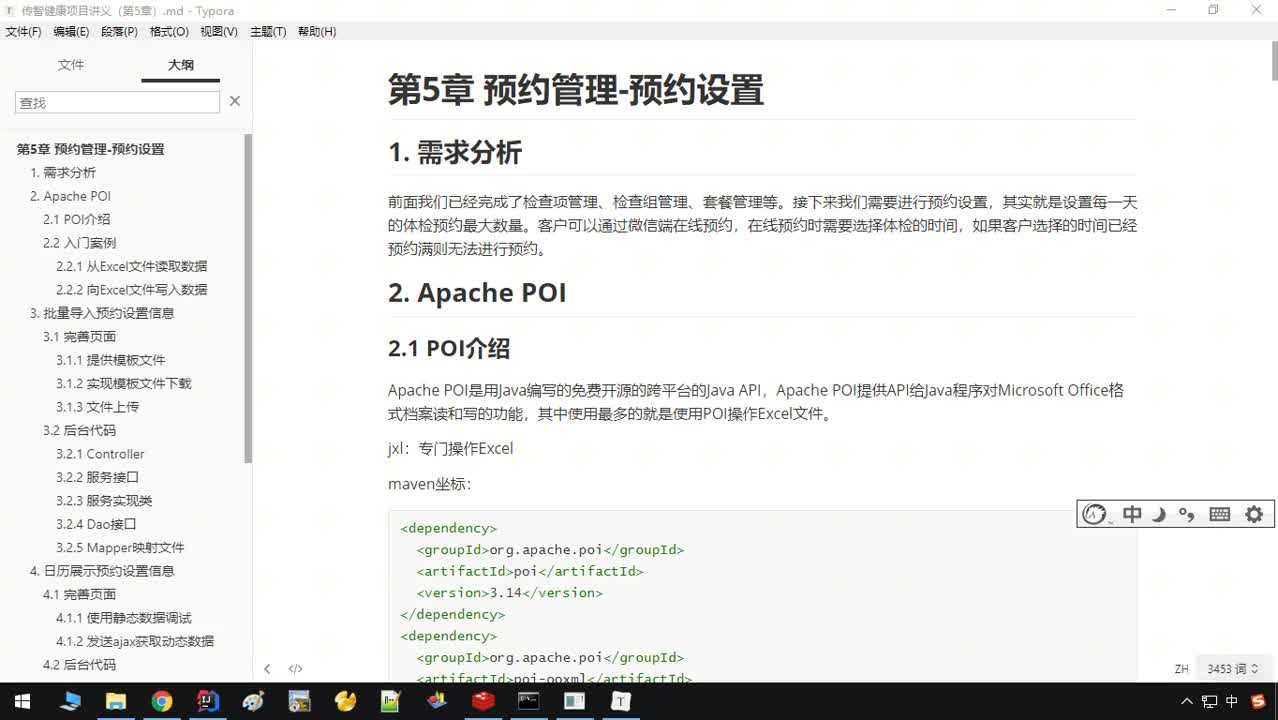Go to outline item 2.2.1 从Excel文件读取数据

tap(132, 266)
